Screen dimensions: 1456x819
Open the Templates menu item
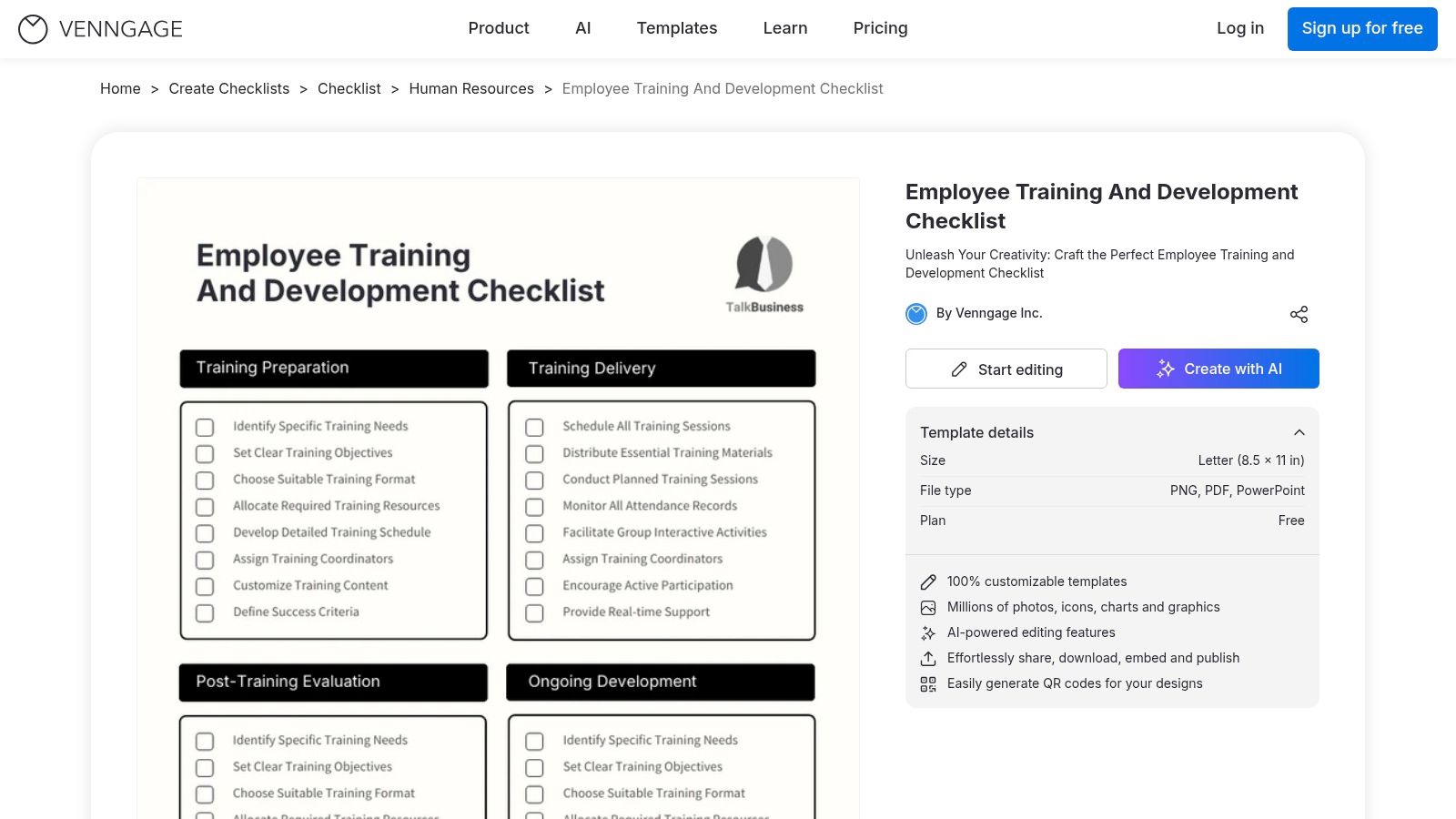(676, 28)
